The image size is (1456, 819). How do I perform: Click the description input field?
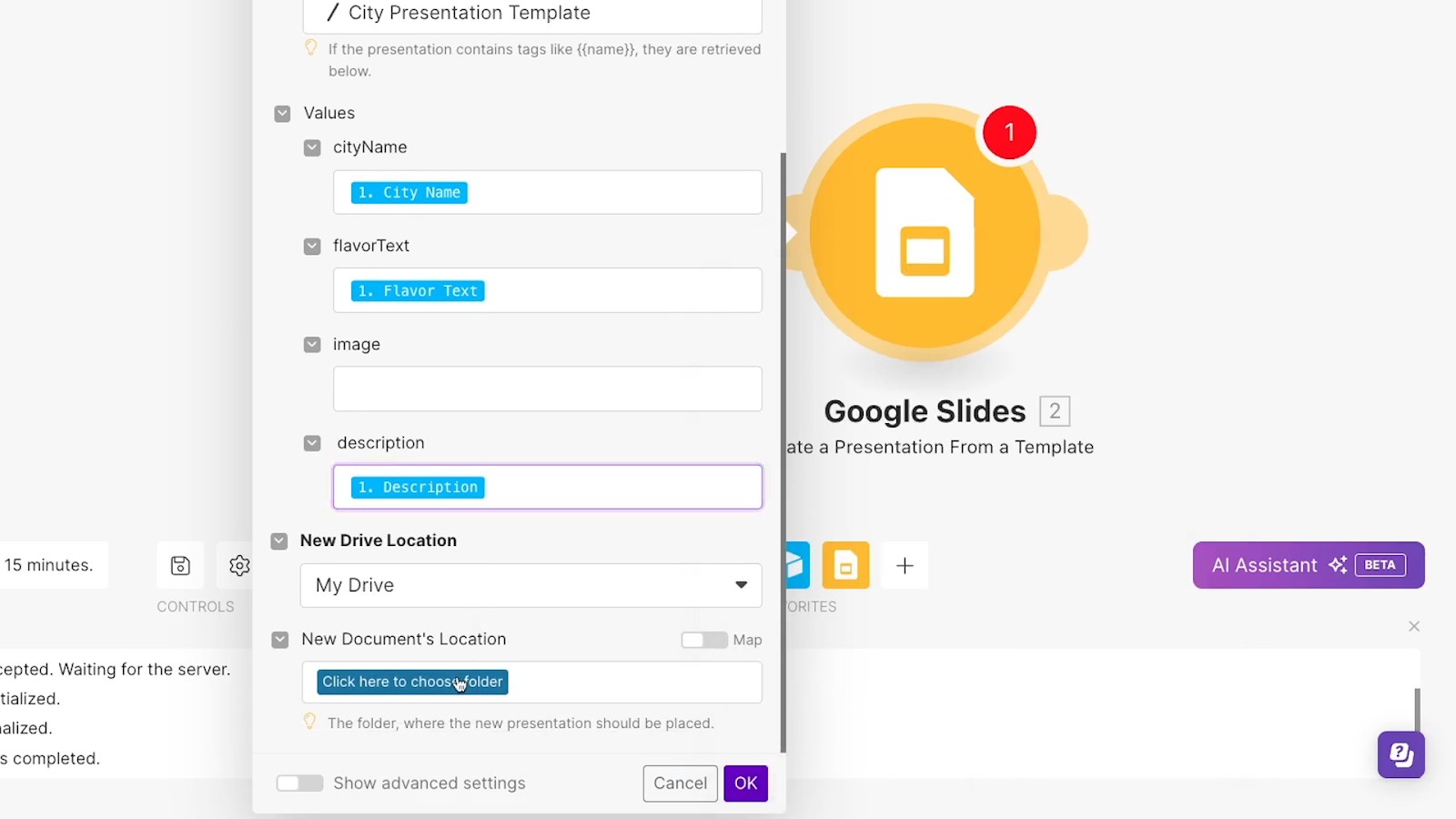(x=548, y=487)
